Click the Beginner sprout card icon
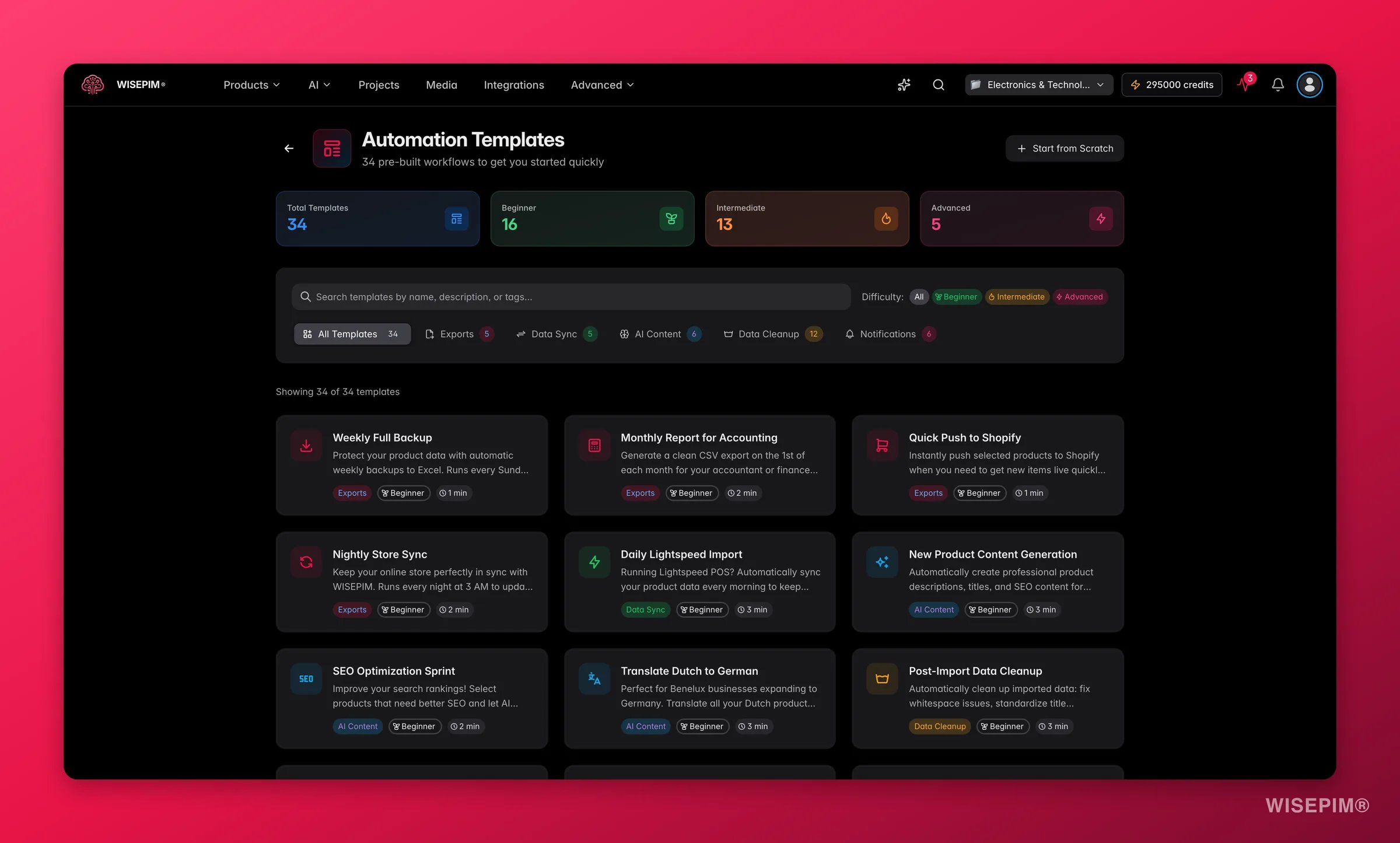The height and width of the screenshot is (843, 1400). (x=671, y=219)
